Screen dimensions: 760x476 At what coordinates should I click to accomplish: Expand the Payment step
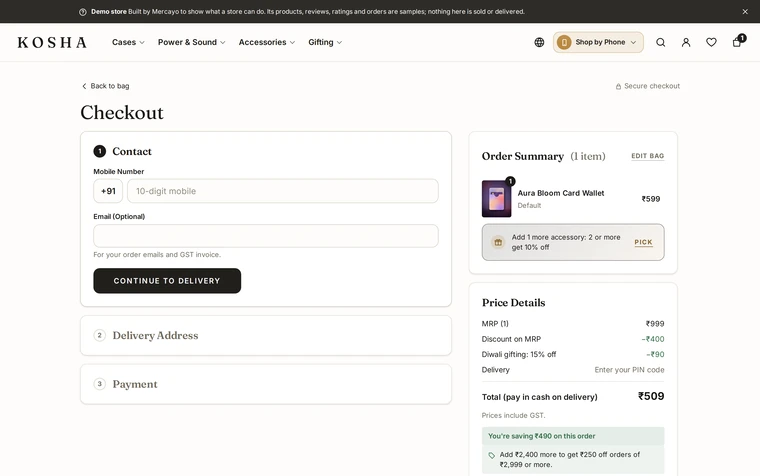coord(266,384)
